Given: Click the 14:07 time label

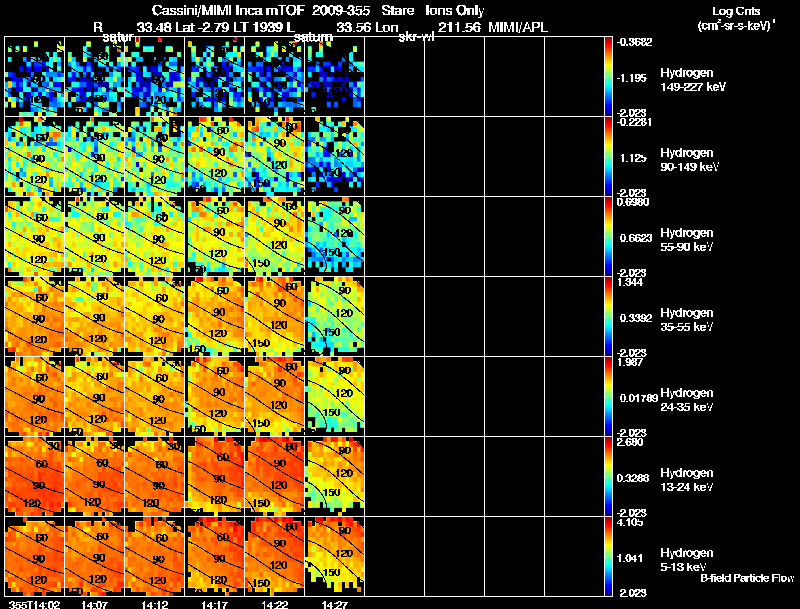Looking at the screenshot, I should (94, 604).
